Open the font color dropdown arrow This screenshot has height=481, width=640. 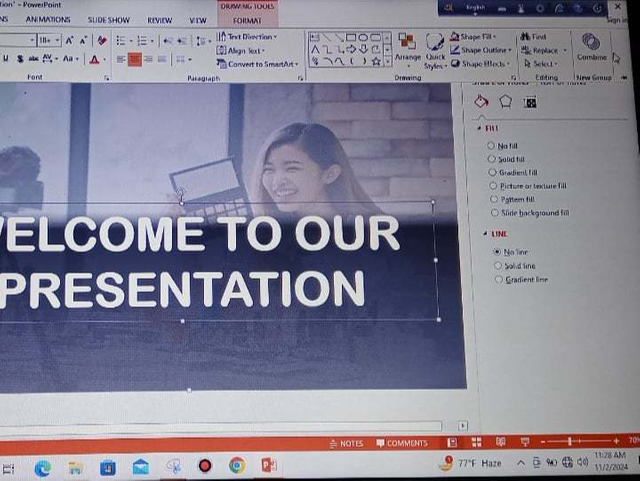[x=105, y=60]
